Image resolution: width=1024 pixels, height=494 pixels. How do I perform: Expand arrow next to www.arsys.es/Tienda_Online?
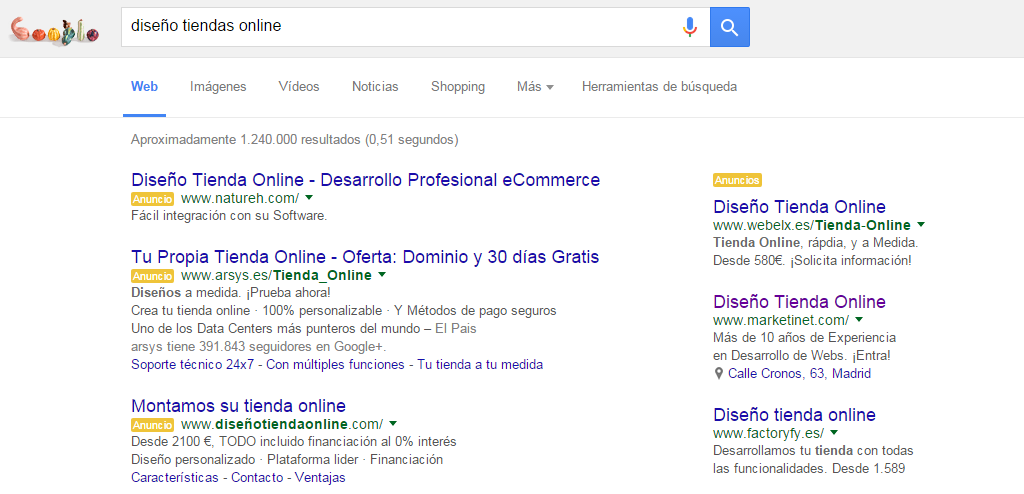(x=382, y=274)
